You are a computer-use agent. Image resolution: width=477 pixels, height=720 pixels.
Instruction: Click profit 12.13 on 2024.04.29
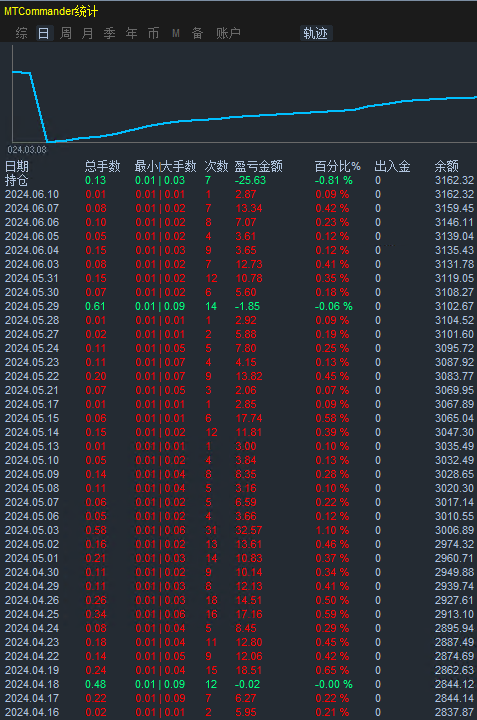(249, 586)
